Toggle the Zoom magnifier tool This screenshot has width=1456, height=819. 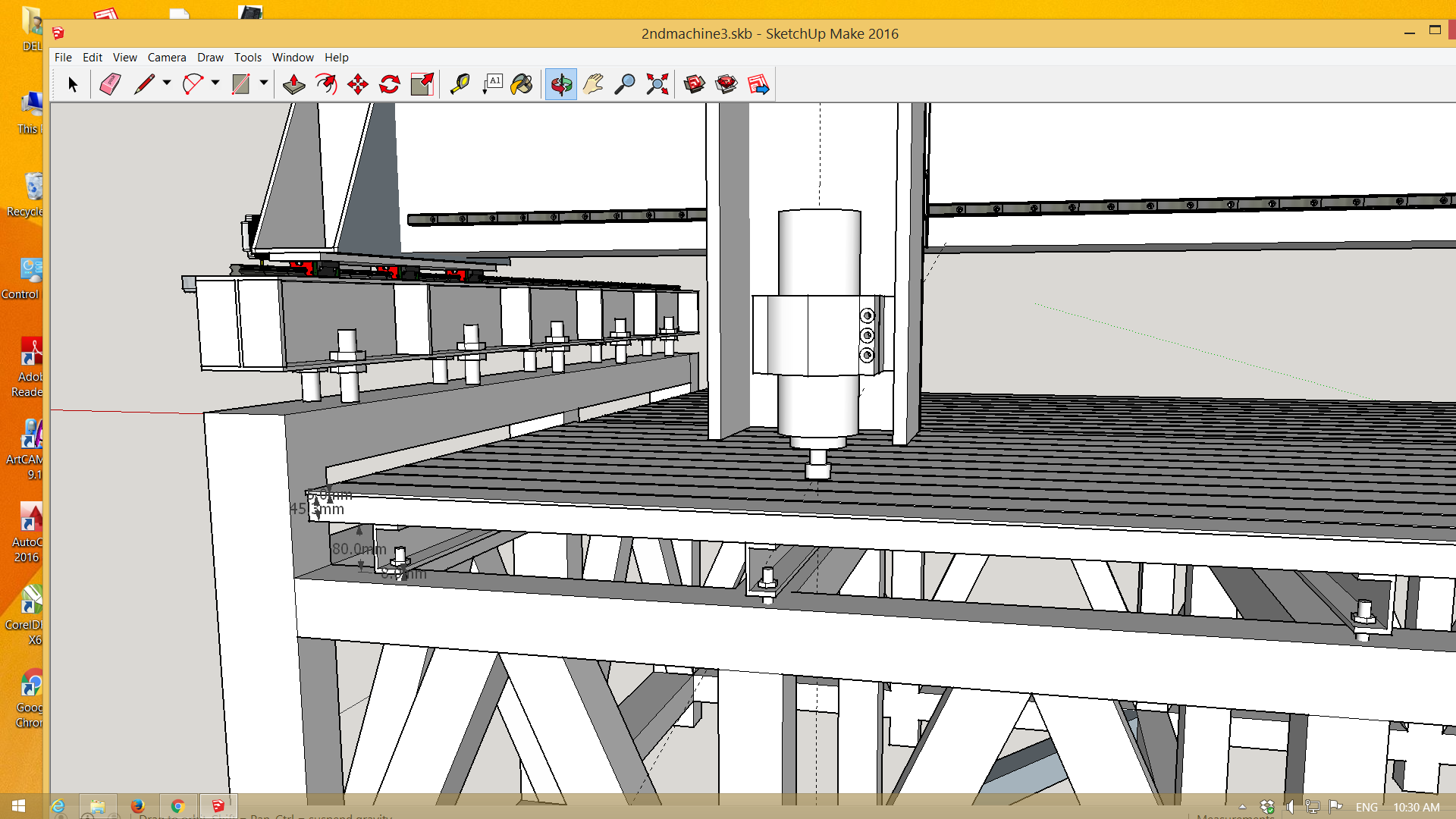[625, 84]
